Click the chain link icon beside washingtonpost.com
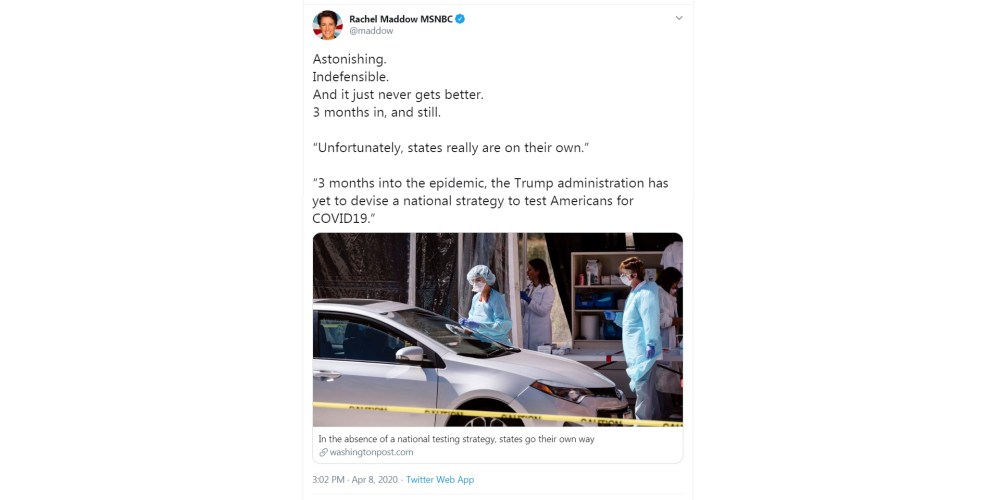 [x=323, y=452]
